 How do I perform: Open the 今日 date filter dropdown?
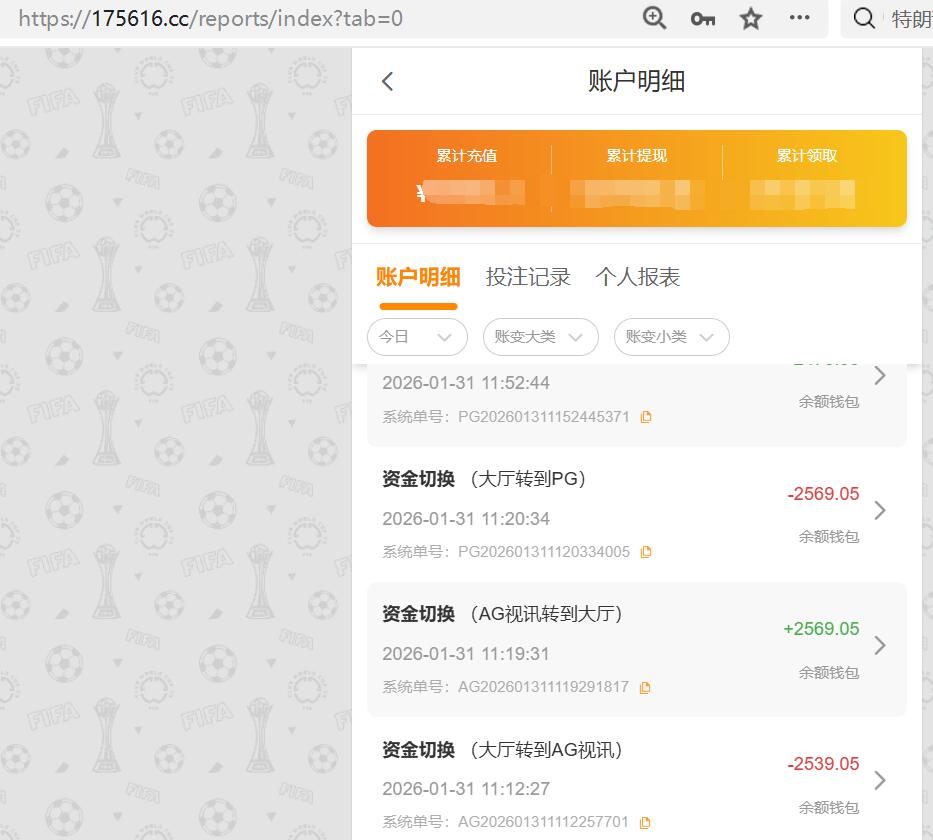(x=417, y=337)
